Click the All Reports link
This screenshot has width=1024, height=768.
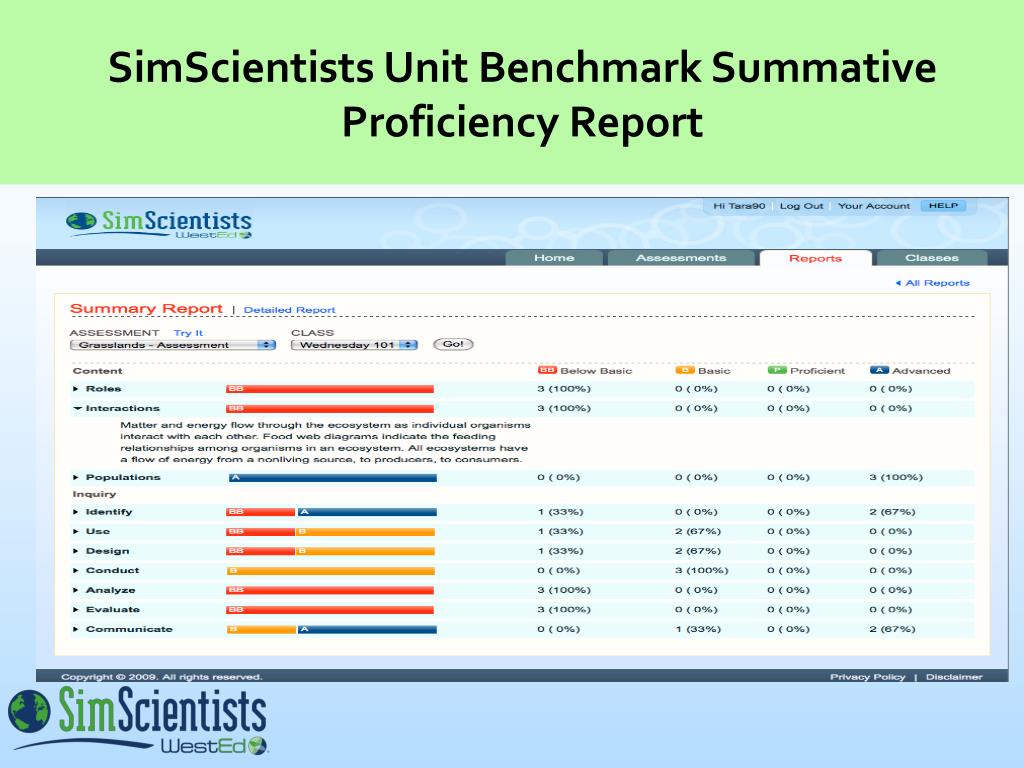click(937, 283)
